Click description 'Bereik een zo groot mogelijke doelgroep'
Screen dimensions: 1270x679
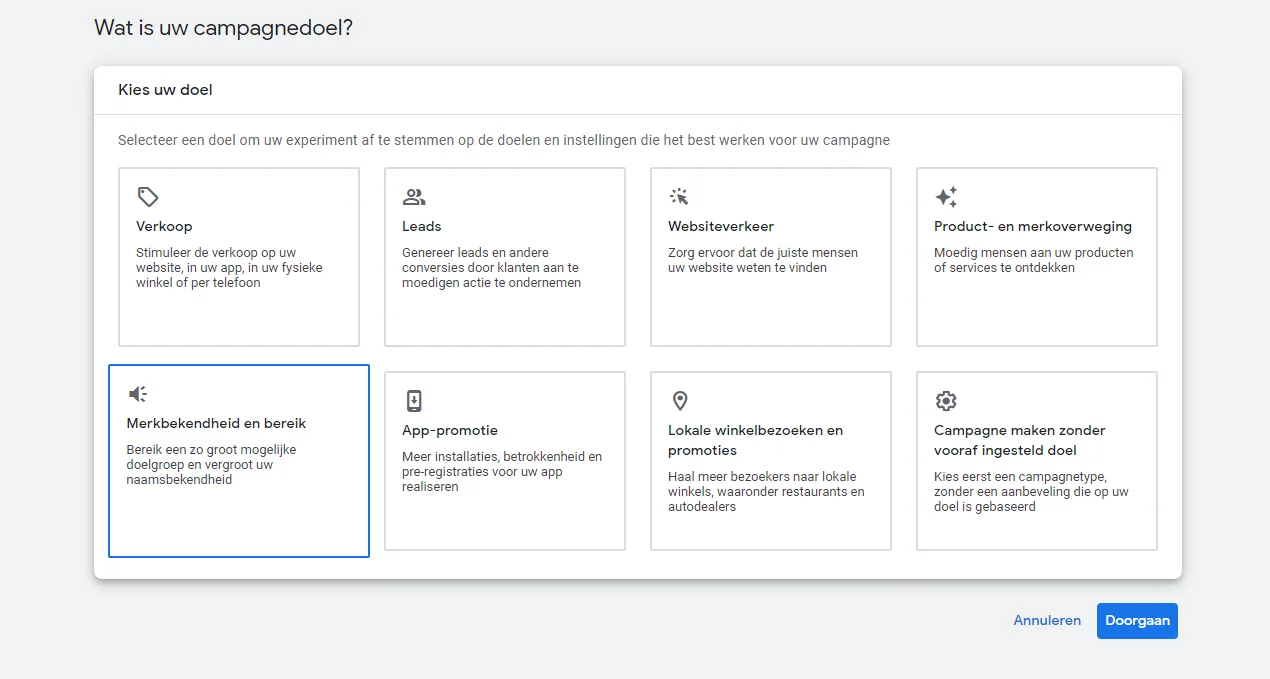click(x=211, y=465)
